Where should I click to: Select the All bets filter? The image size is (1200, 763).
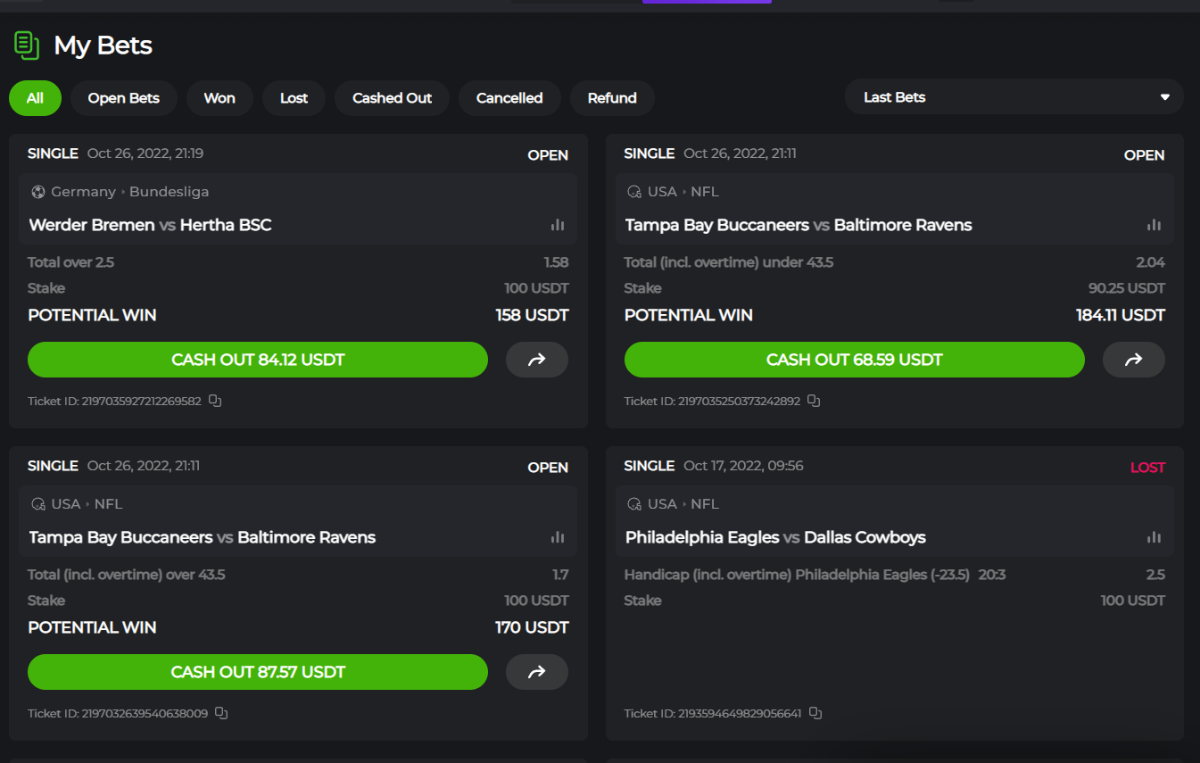pyautogui.click(x=35, y=98)
